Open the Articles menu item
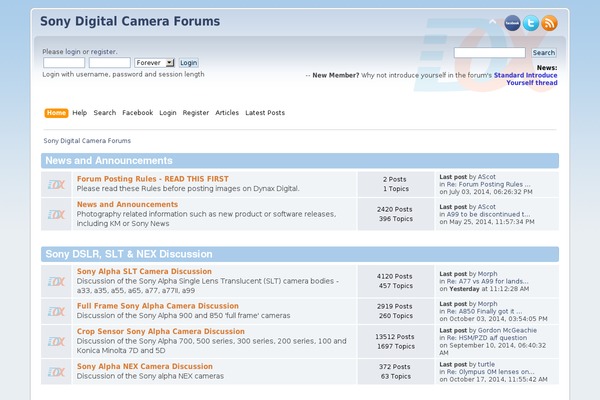The width and height of the screenshot is (600, 400). [x=227, y=113]
